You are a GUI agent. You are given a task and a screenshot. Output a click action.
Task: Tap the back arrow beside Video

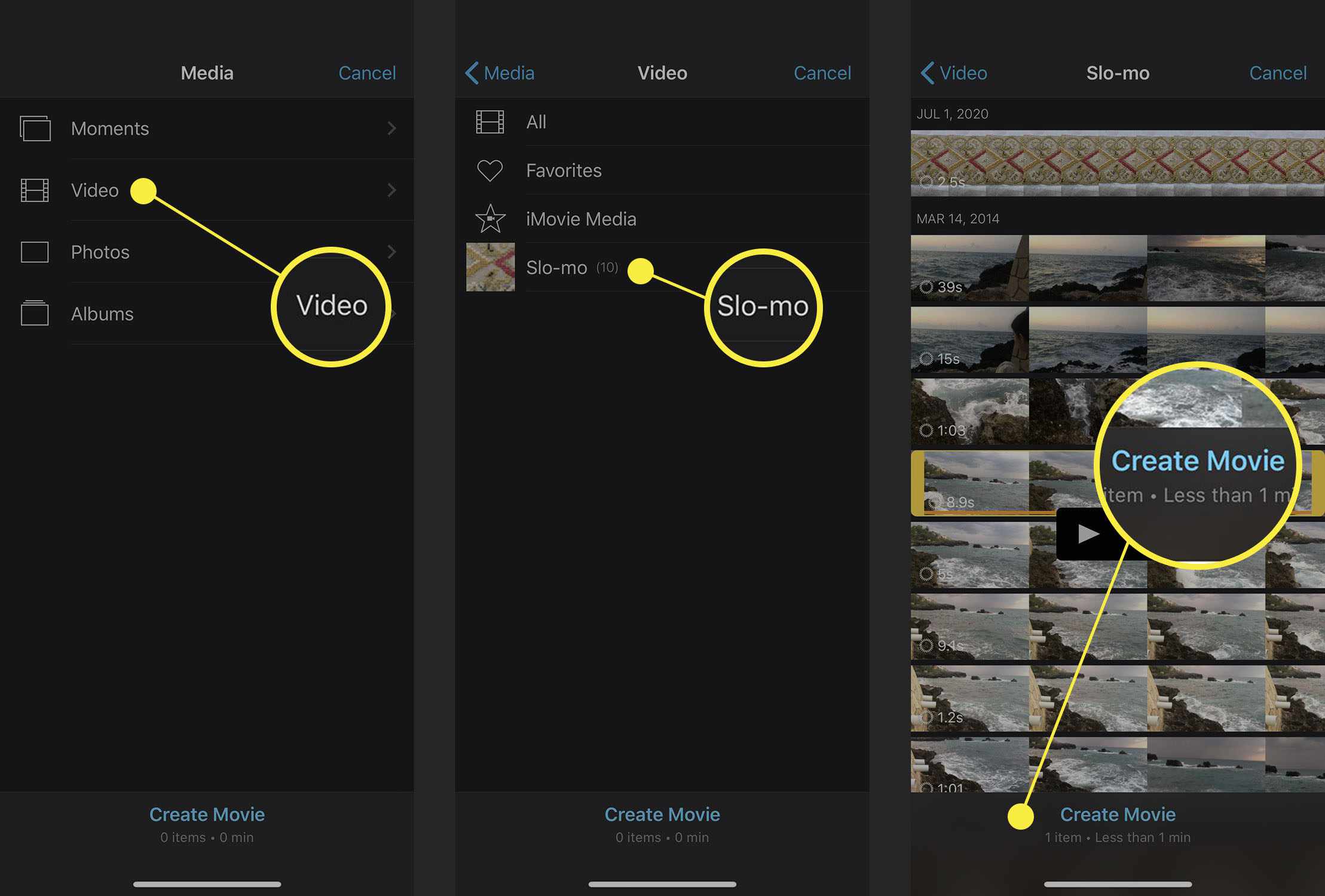[927, 73]
